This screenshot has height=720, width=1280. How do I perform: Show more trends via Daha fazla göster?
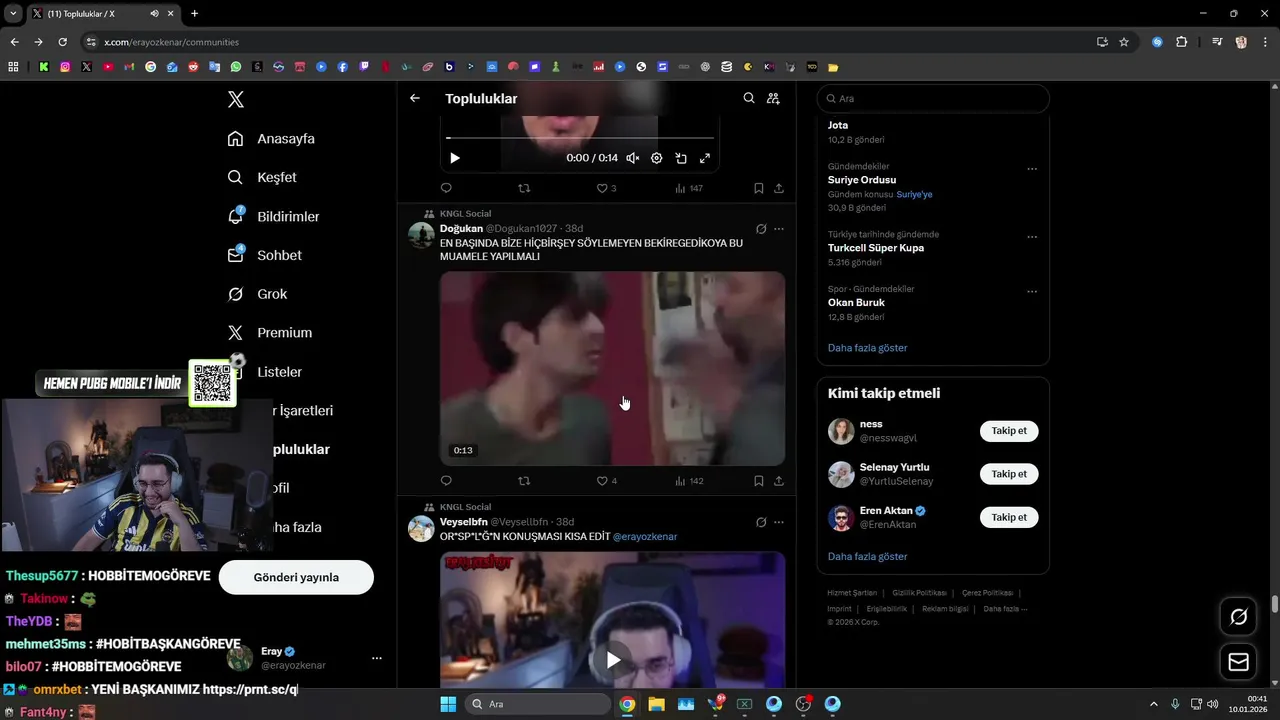coord(868,348)
